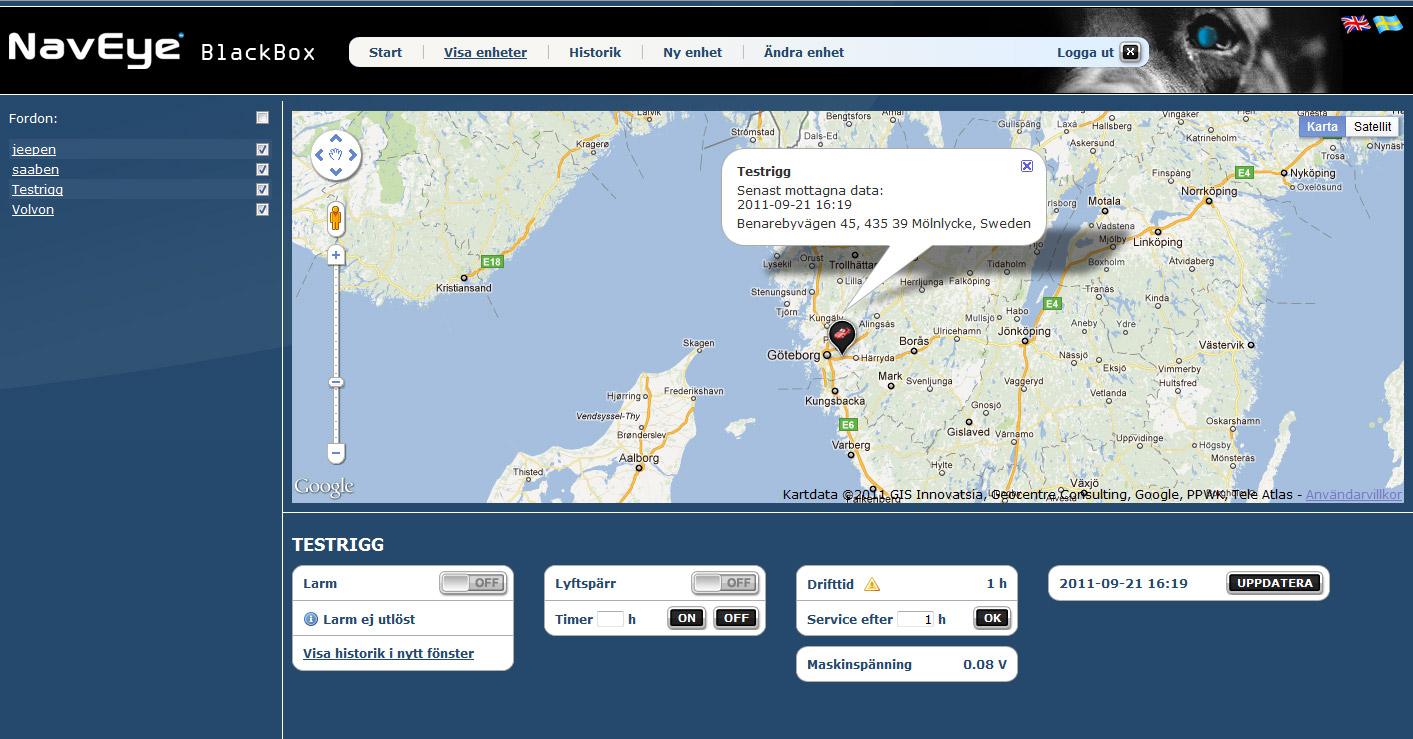1413x739 pixels.
Task: Click the map zoom slider track
Action: pyautogui.click(x=336, y=354)
